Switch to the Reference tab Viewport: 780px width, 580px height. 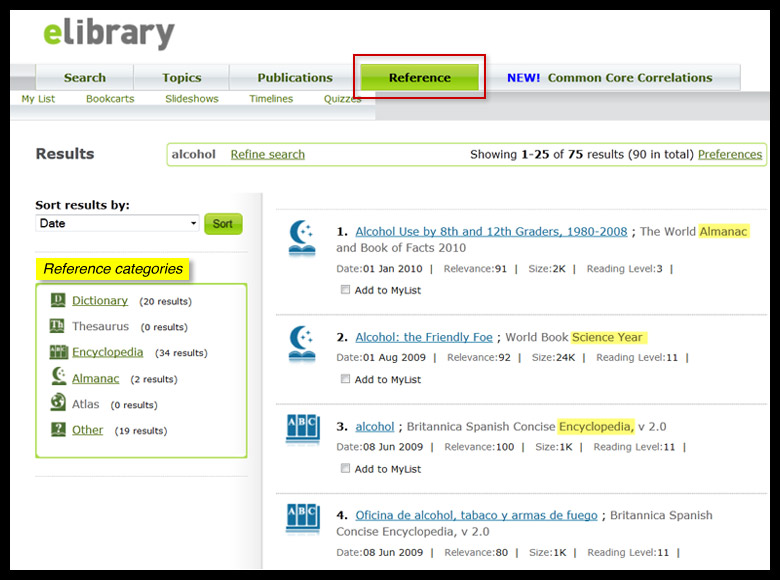tap(419, 78)
